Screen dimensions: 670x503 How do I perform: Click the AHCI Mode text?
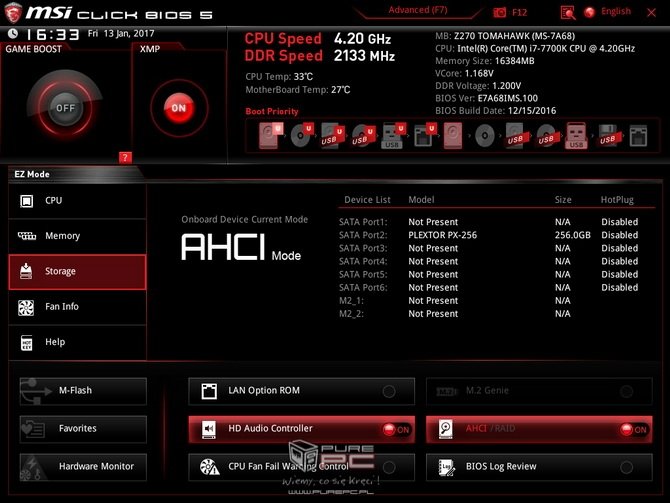click(x=241, y=248)
